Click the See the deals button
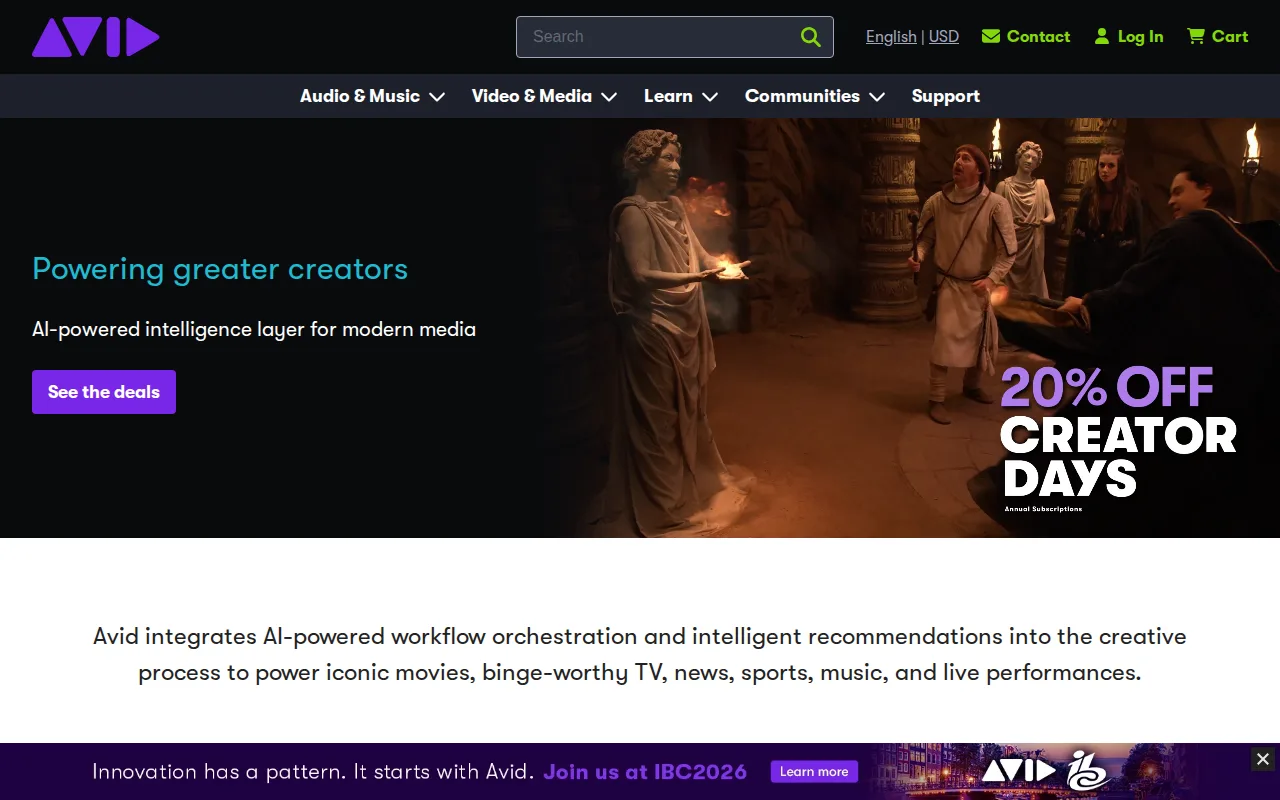Viewport: 1280px width, 800px height. (104, 392)
